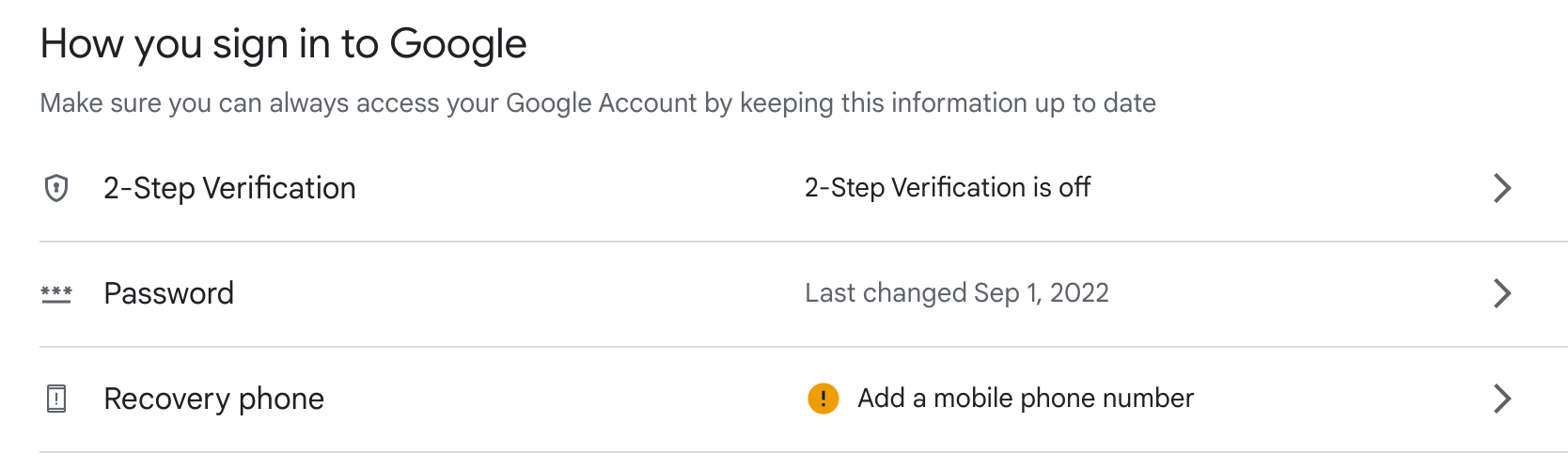Click "2-Step Verification is off" status text
The height and width of the screenshot is (470, 1568).
(x=947, y=188)
